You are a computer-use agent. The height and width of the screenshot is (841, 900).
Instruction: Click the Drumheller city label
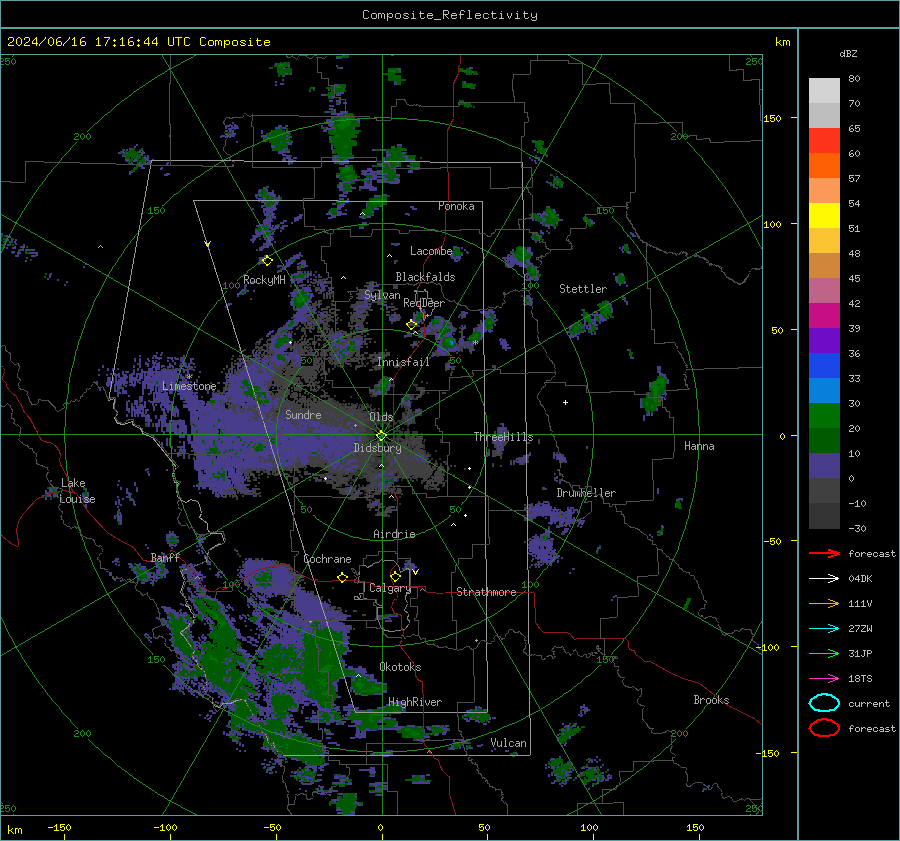click(x=586, y=493)
